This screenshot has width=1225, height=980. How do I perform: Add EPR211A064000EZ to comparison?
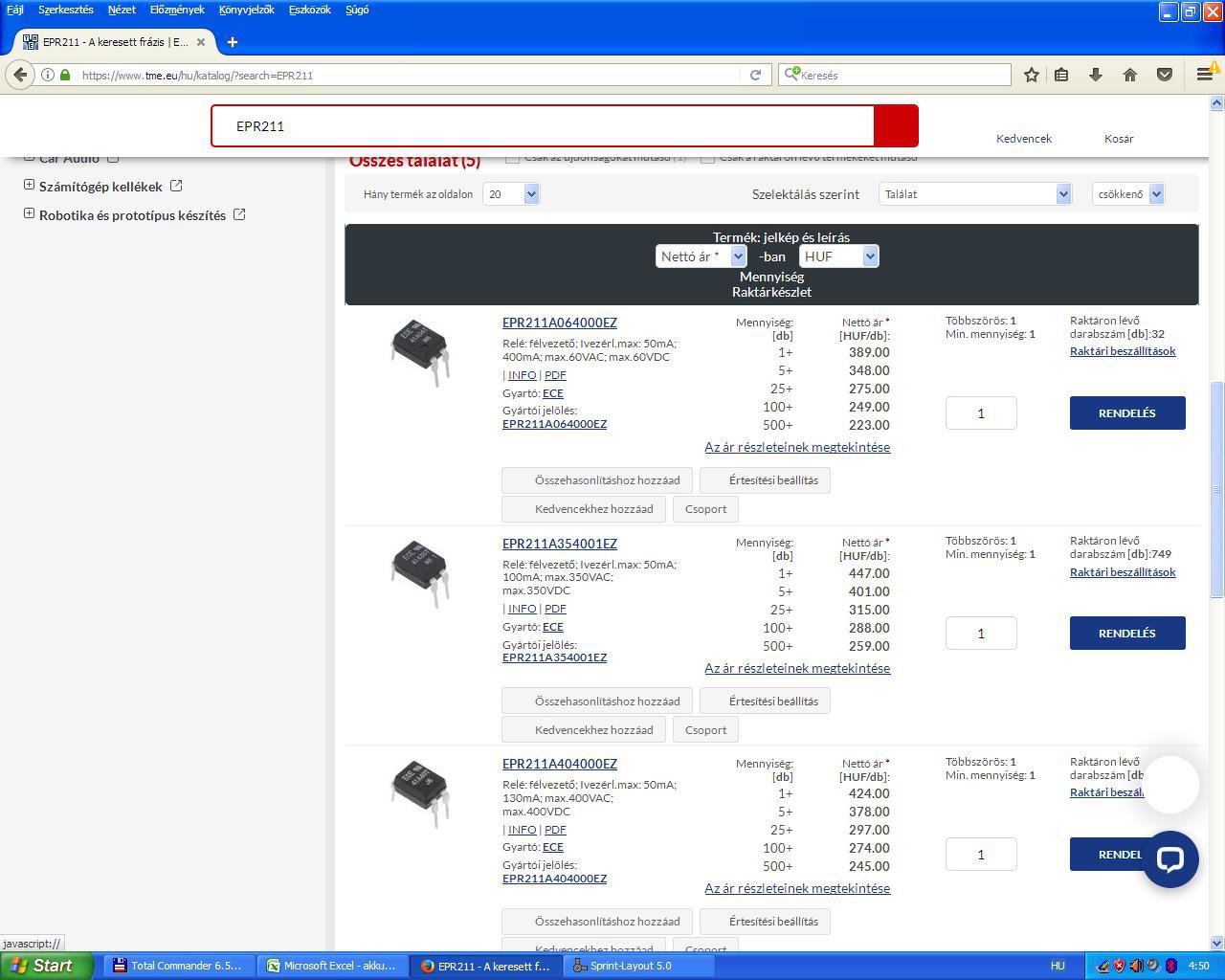tap(597, 480)
